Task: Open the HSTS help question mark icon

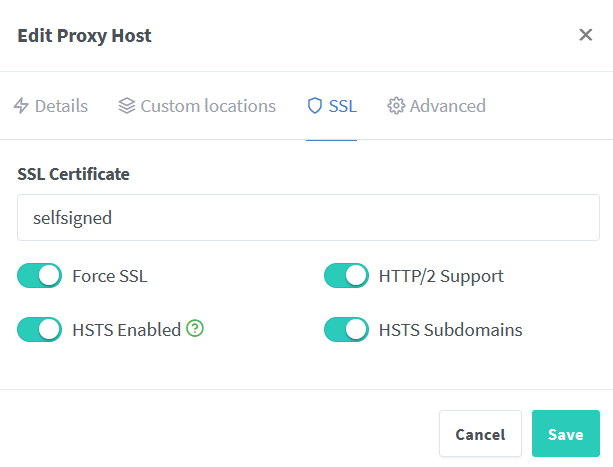Action: [195, 329]
